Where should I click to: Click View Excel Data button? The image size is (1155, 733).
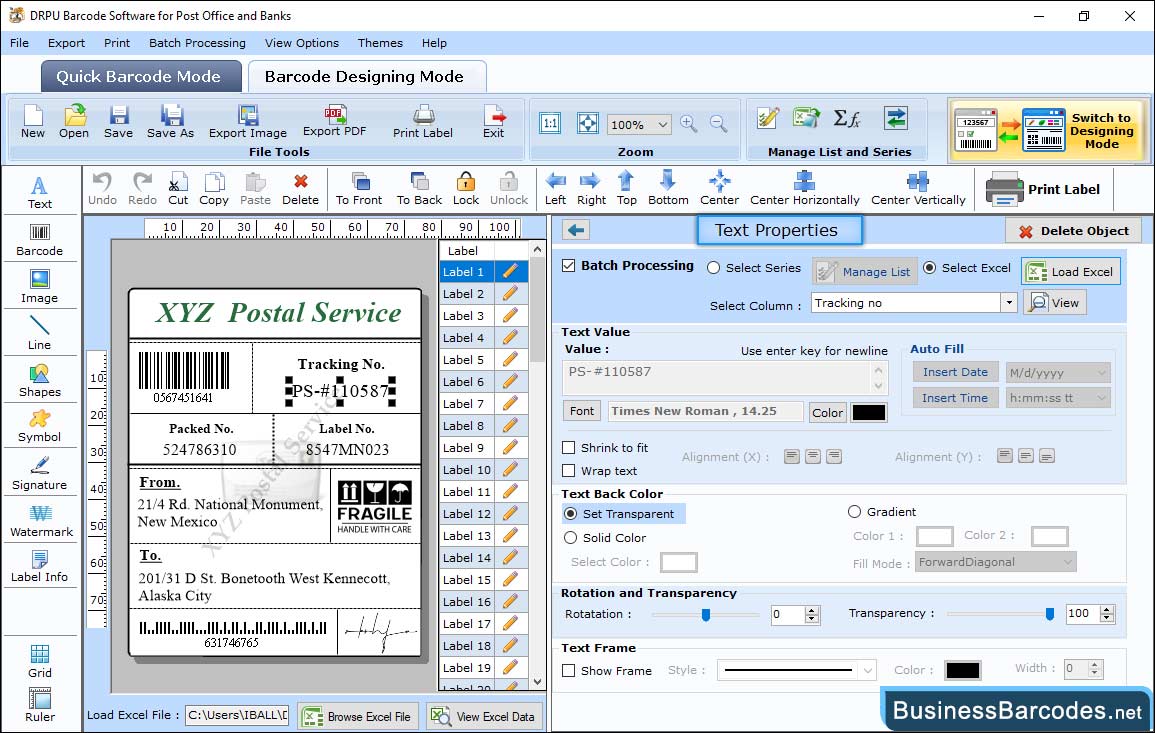[x=484, y=716]
